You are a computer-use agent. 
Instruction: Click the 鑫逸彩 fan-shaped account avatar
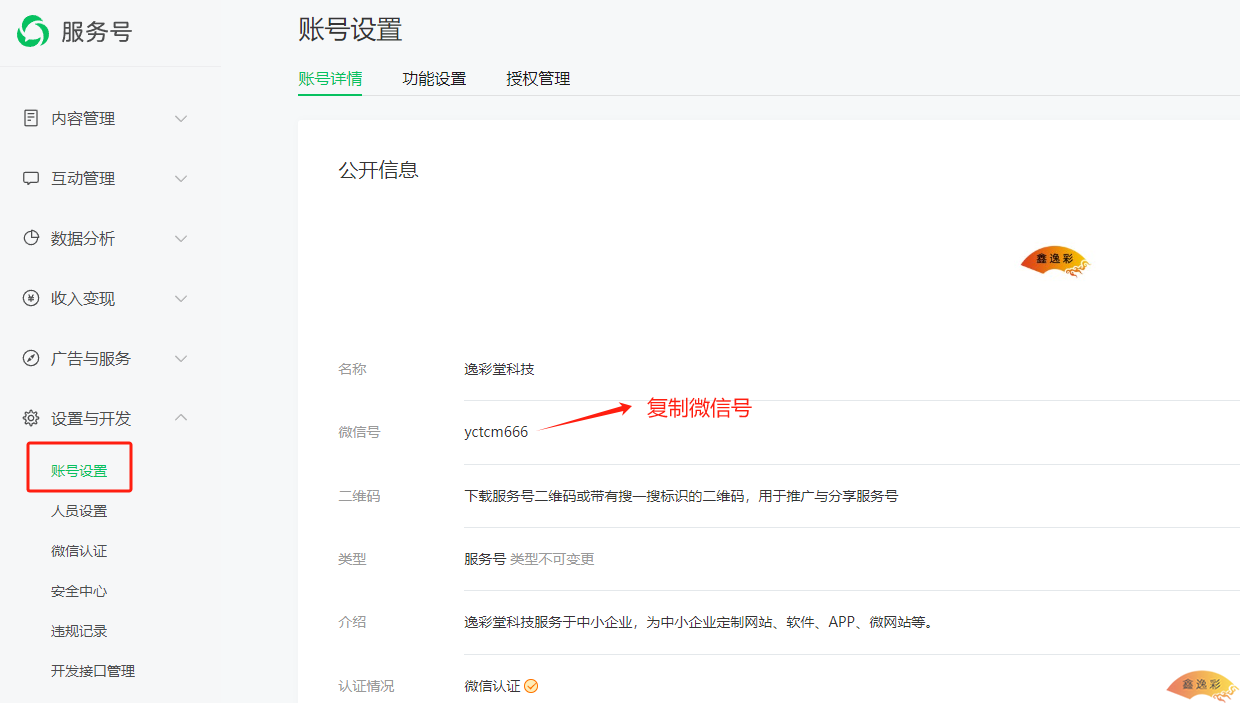(1054, 262)
